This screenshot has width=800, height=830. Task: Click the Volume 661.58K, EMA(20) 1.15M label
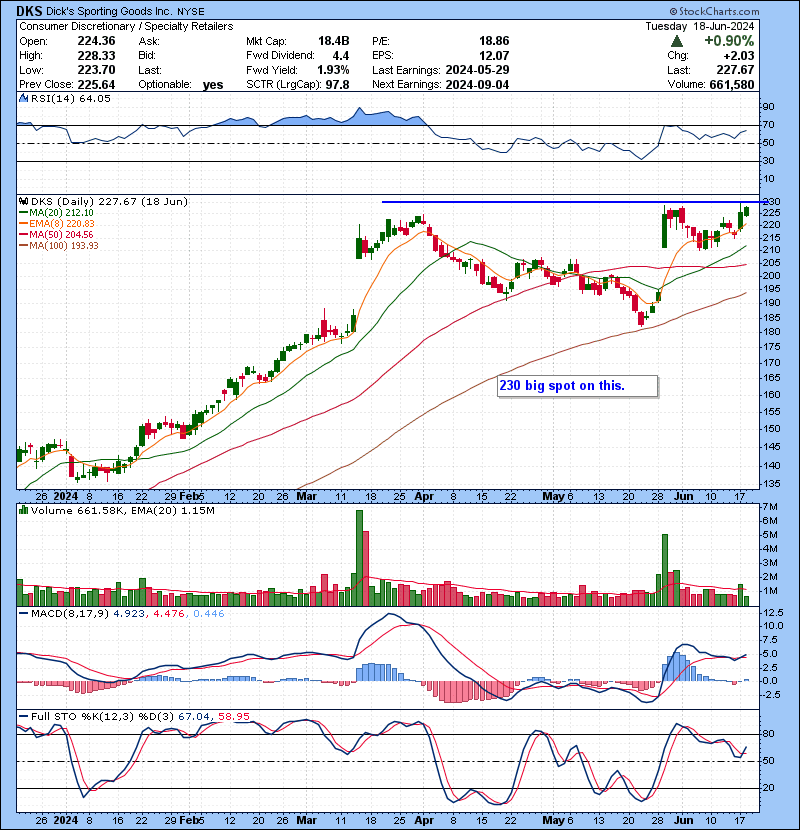123,510
